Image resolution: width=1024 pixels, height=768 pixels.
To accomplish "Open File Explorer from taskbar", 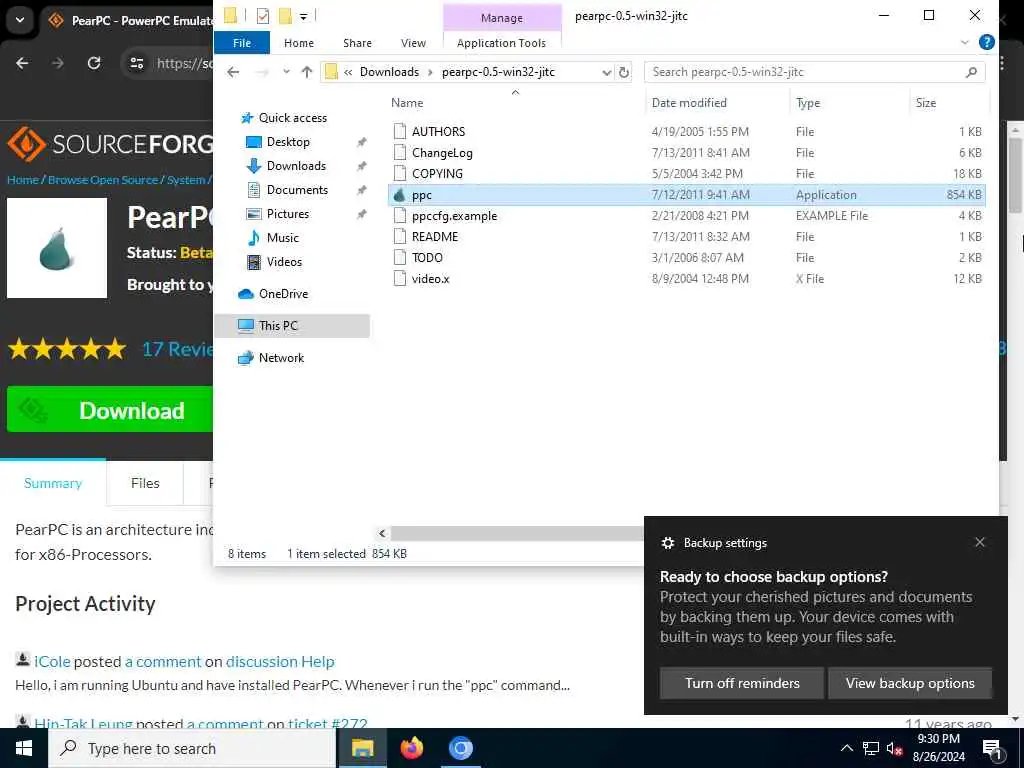I will 362,748.
